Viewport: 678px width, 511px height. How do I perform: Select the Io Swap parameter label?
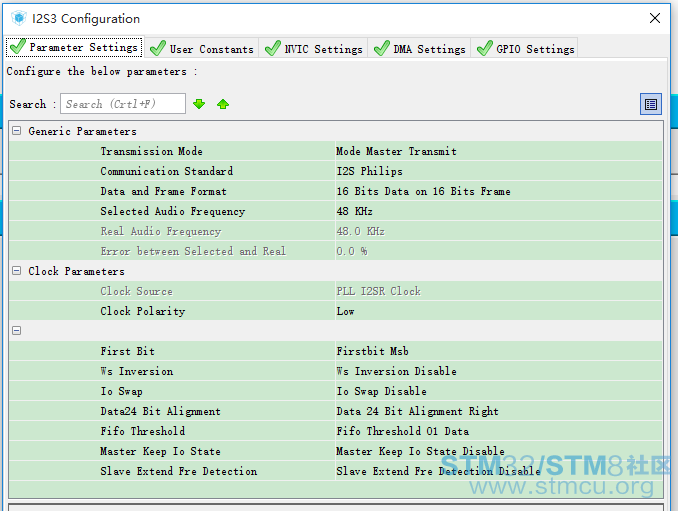(x=121, y=391)
